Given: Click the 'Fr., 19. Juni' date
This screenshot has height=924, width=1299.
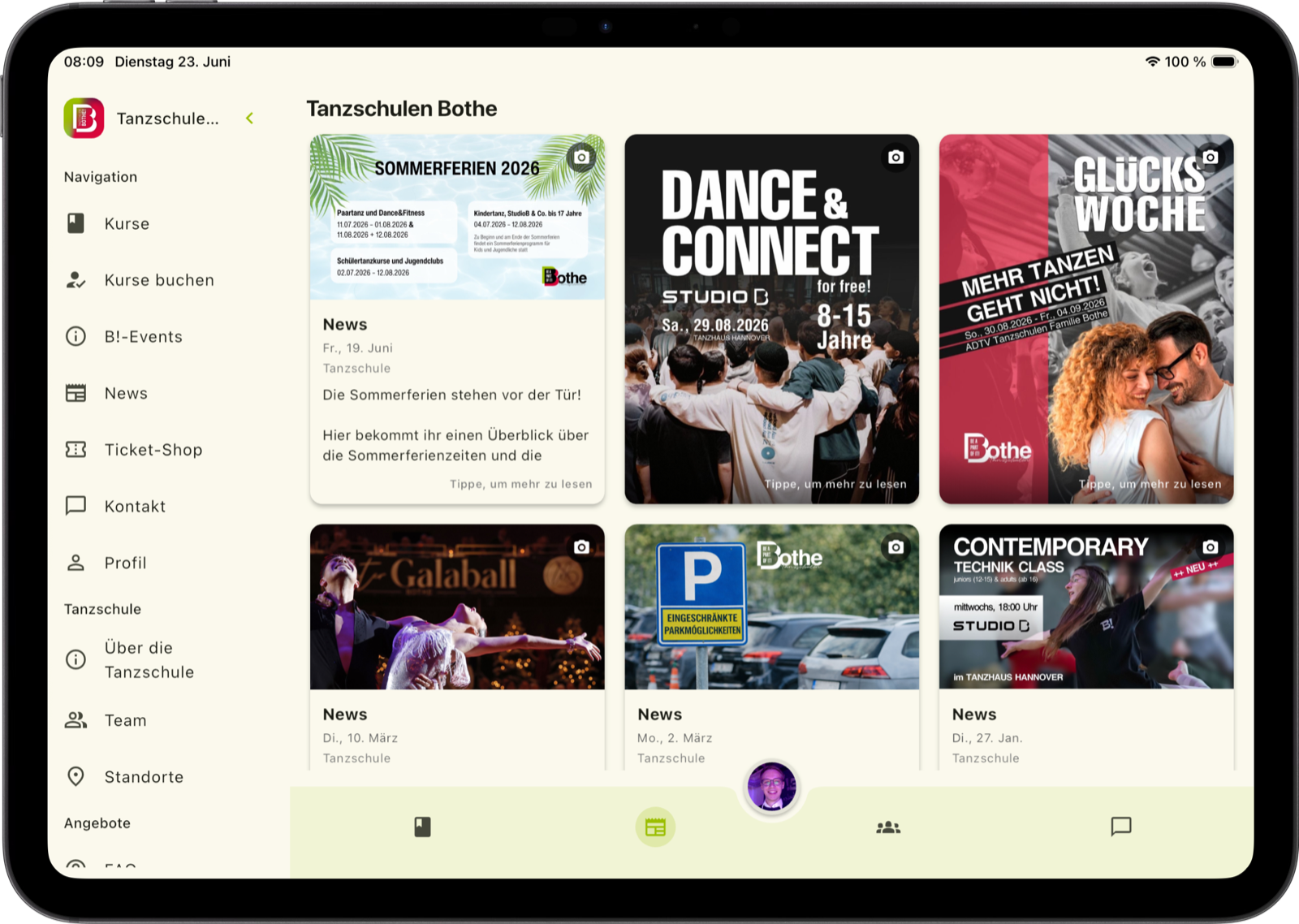Looking at the screenshot, I should (357, 348).
